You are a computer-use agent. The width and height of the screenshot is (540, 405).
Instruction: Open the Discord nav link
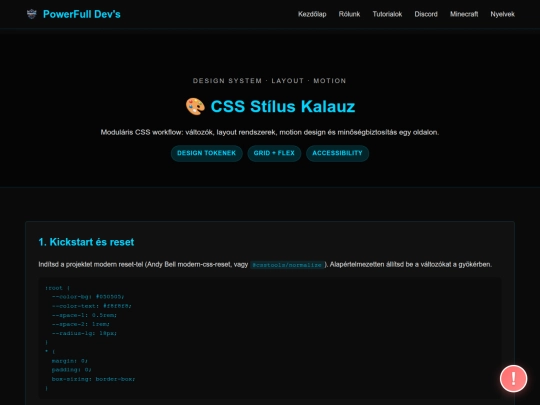coord(426,14)
